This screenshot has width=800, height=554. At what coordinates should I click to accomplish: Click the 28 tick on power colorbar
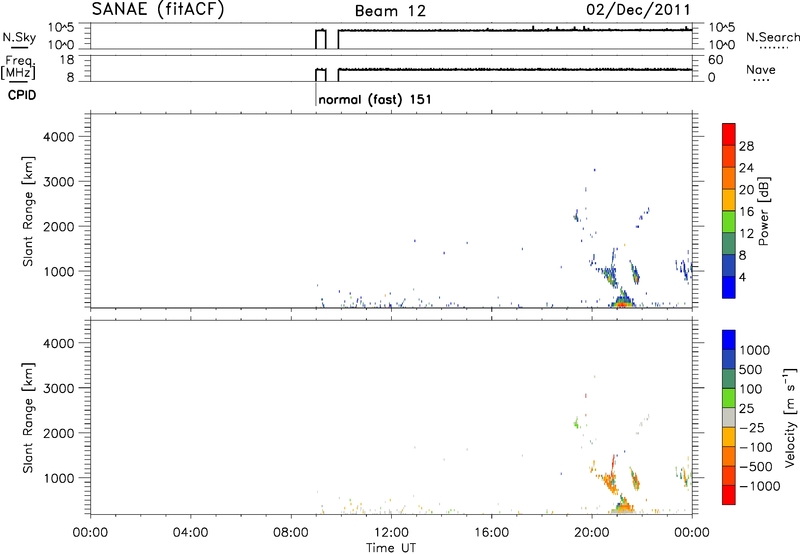(746, 146)
